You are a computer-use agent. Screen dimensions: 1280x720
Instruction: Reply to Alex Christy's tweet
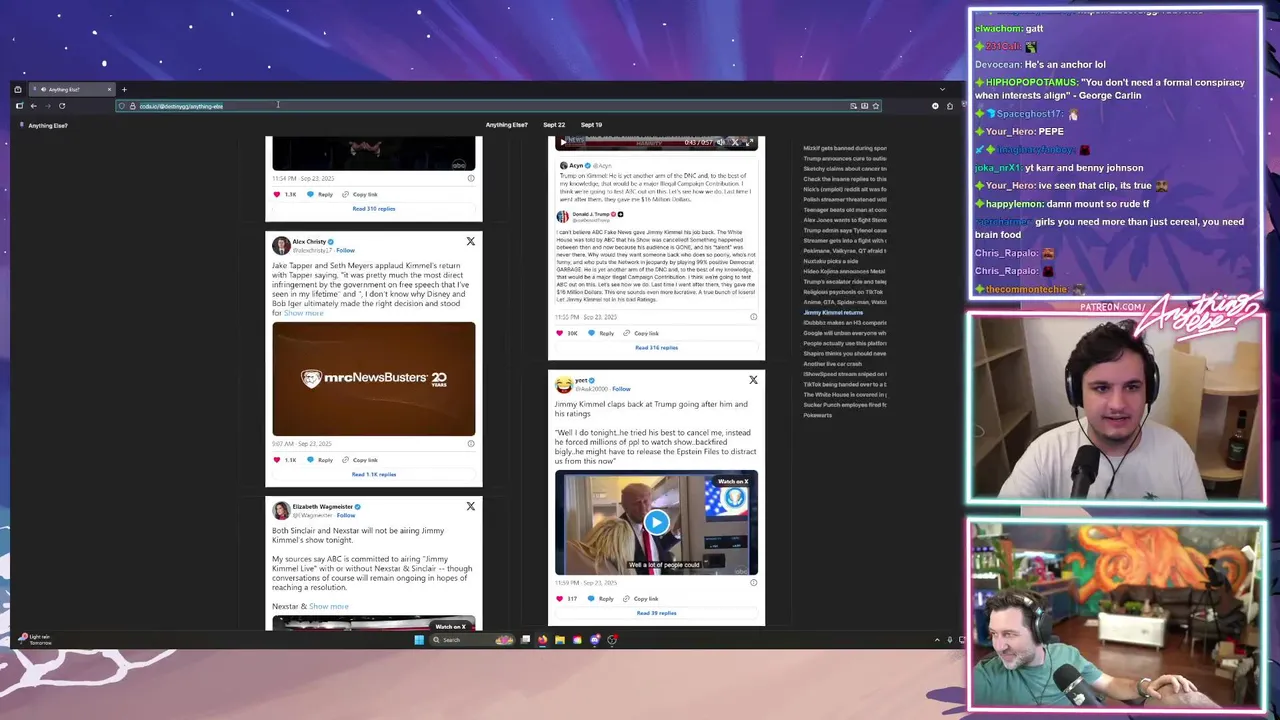(x=320, y=460)
